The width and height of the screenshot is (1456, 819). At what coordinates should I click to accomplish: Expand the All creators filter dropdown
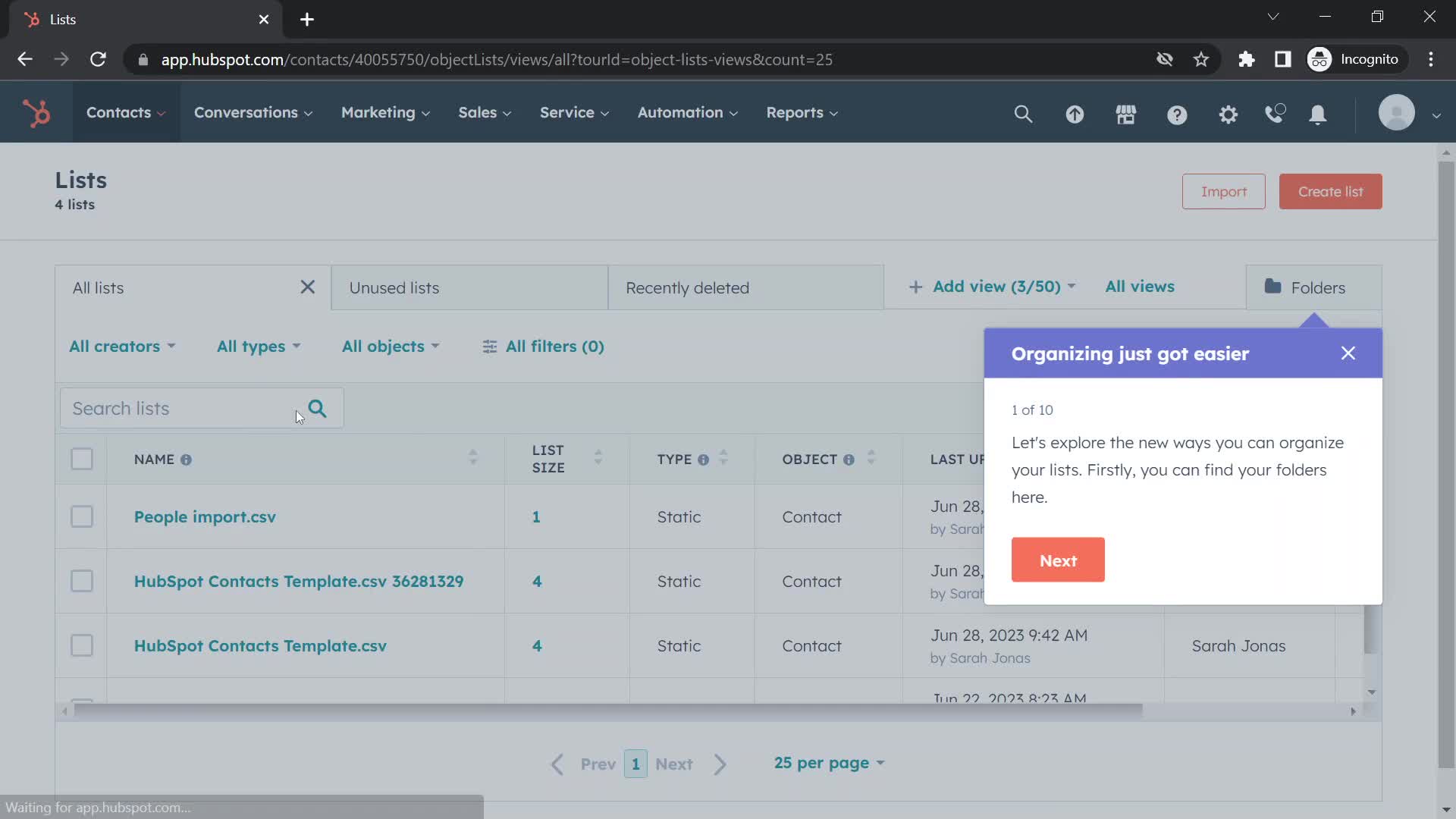121,346
